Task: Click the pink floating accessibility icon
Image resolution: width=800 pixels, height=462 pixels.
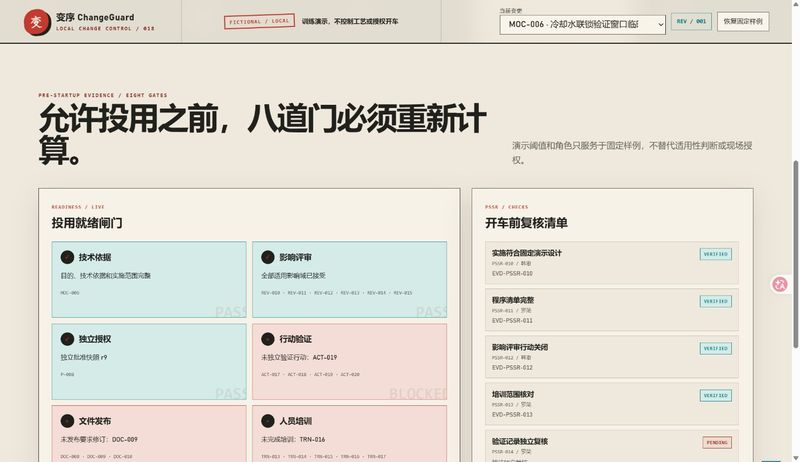Action: 780,284
